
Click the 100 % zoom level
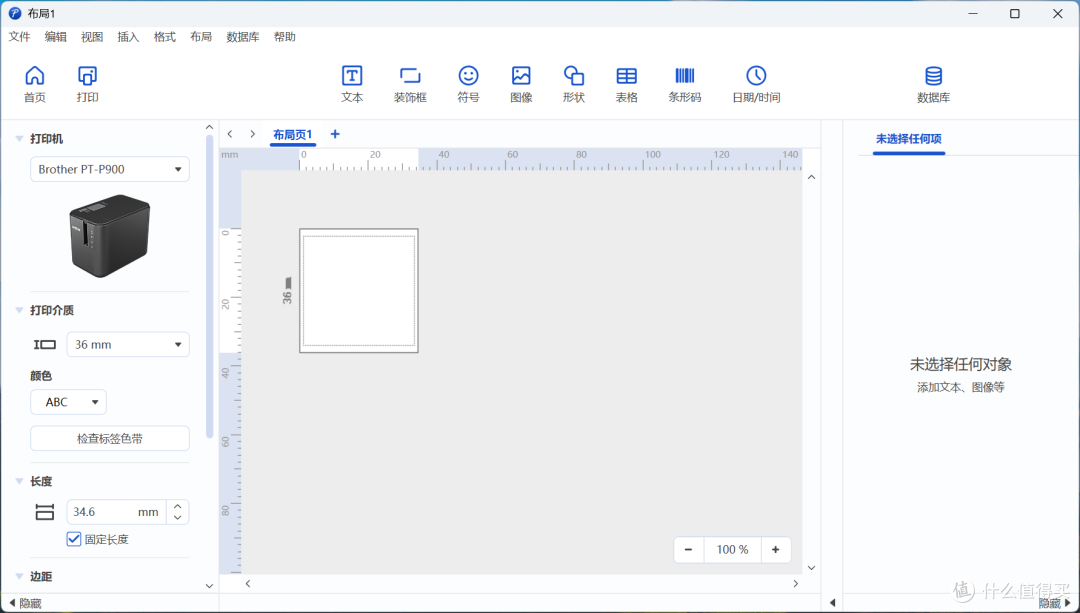click(x=732, y=550)
